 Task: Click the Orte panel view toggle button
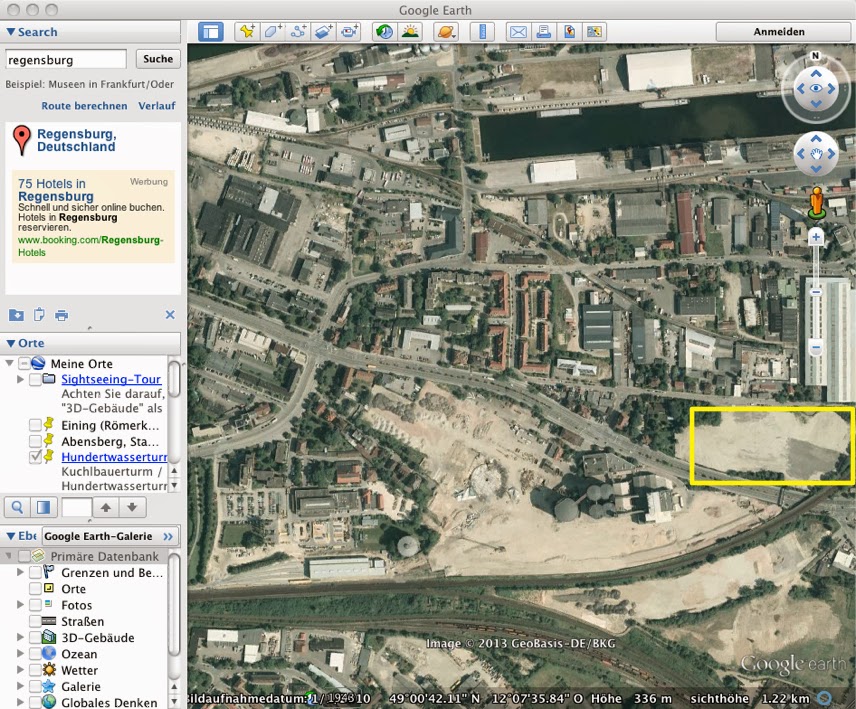[43, 508]
